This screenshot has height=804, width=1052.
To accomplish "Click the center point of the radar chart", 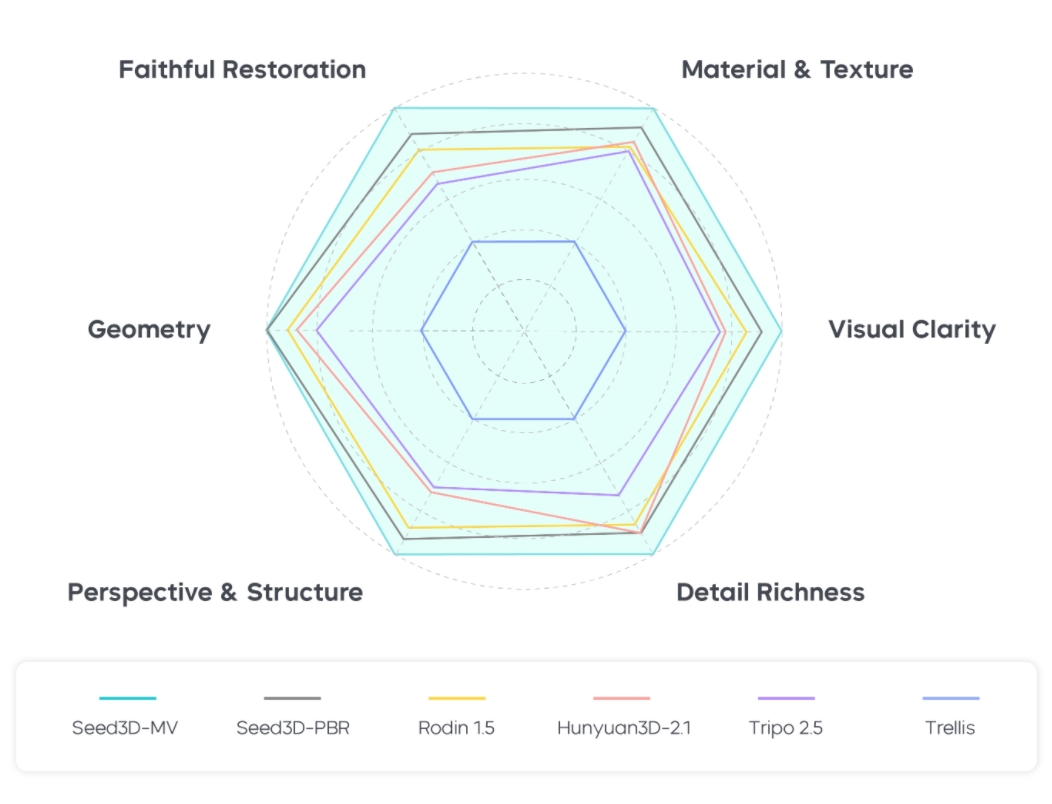I will point(524,330).
